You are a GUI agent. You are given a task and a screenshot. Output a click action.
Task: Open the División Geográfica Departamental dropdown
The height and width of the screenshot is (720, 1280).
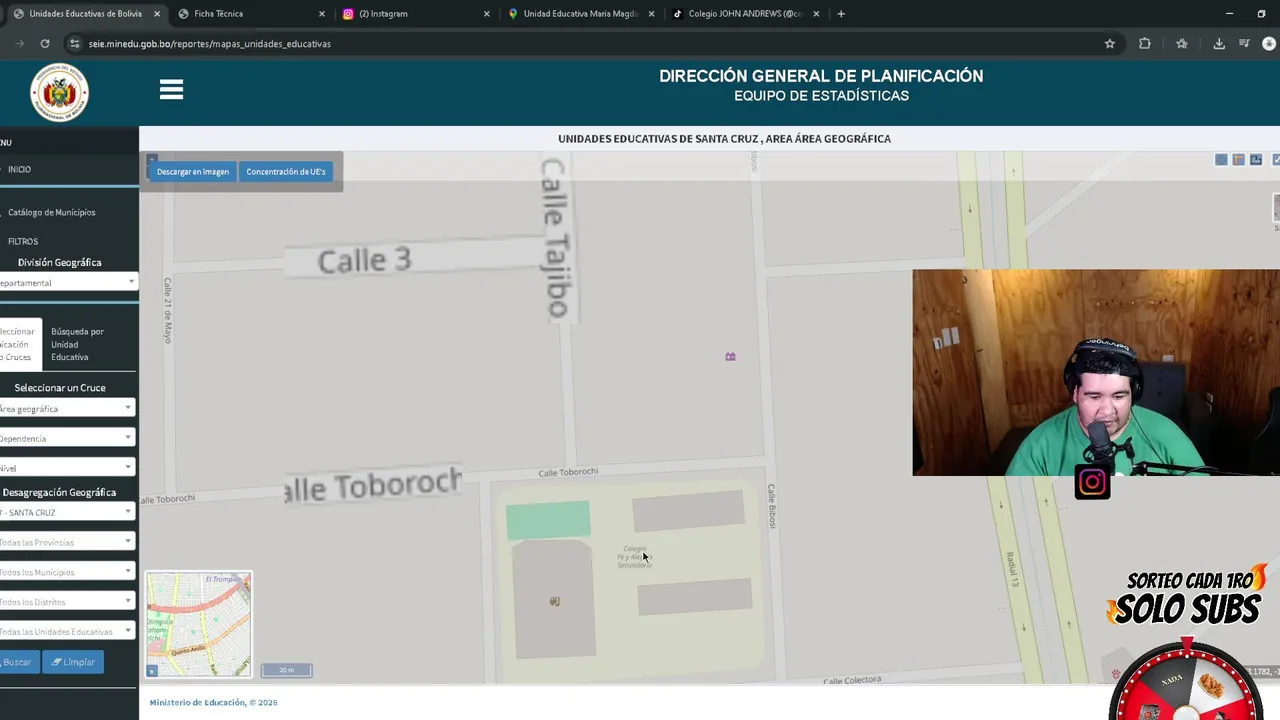pyautogui.click(x=67, y=283)
